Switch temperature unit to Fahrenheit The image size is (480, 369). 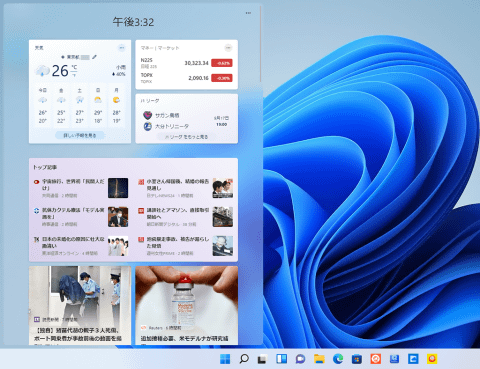click(74, 75)
